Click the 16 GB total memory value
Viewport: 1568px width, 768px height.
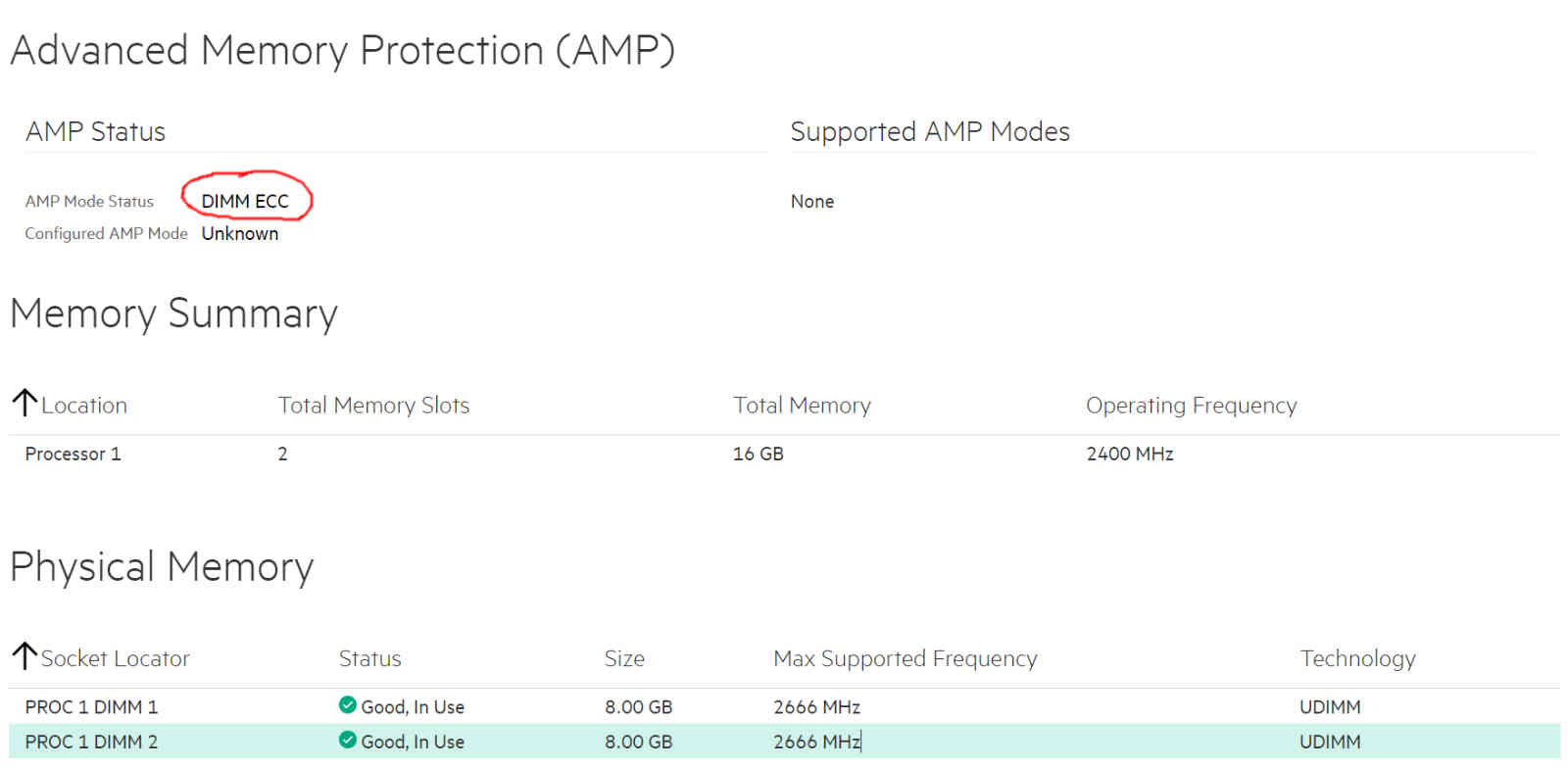point(759,455)
